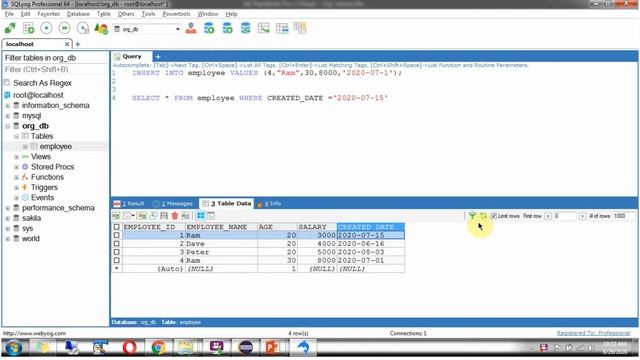Screen dimensions: 640x360
Task: Open the Database menu
Action: 78,14
